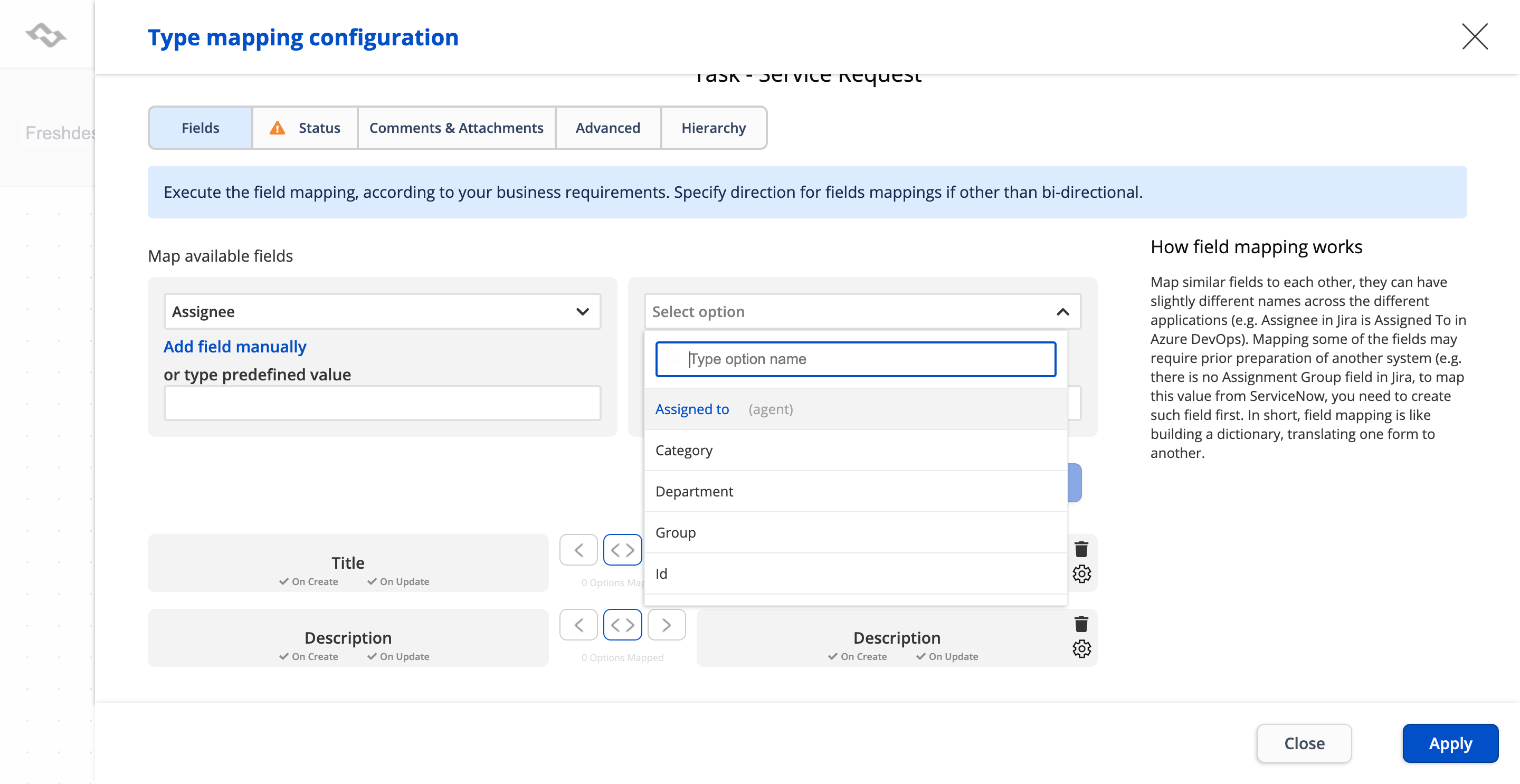Set Title mapping to bi-directional arrows

622,550
